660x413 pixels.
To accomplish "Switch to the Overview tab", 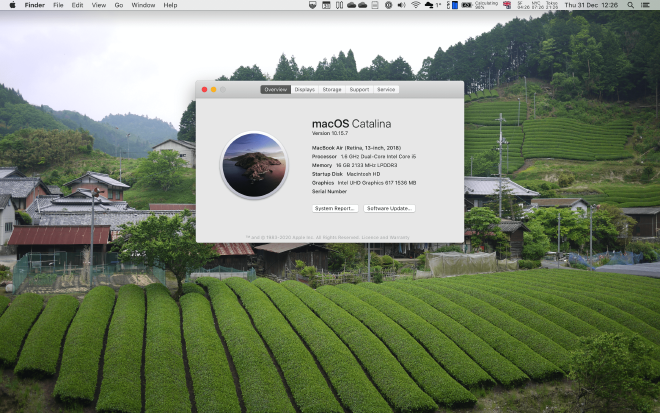I will coord(275,90).
